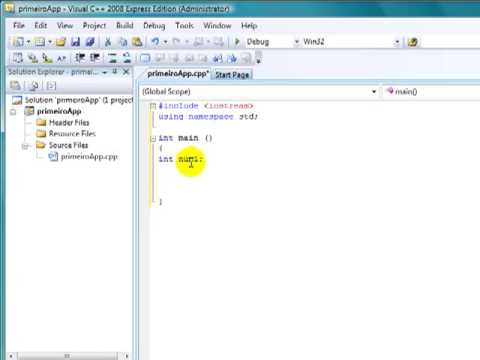Image resolution: width=480 pixels, height=360 pixels.
Task: Click the Redo arrow icon
Action: coord(176,42)
